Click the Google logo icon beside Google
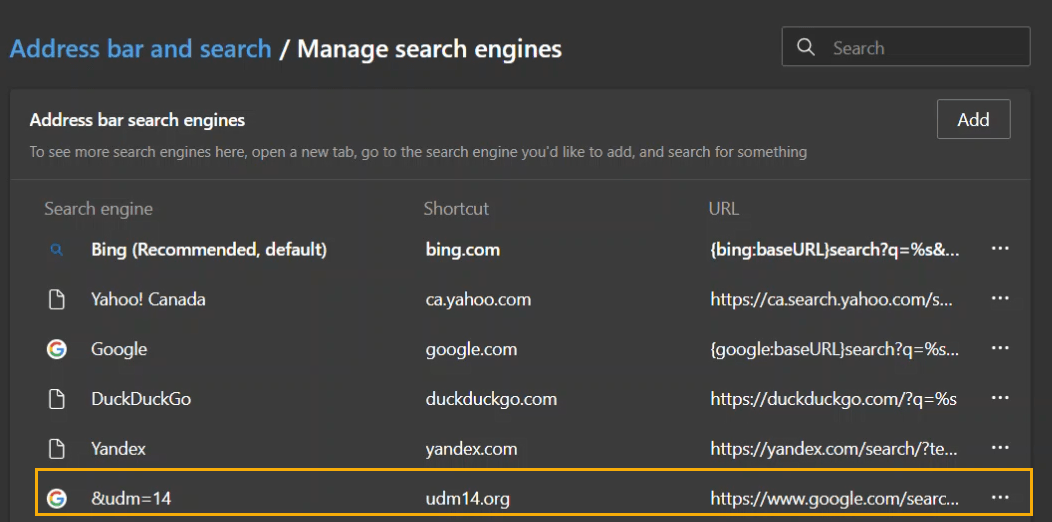Image resolution: width=1052 pixels, height=522 pixels. [x=57, y=349]
